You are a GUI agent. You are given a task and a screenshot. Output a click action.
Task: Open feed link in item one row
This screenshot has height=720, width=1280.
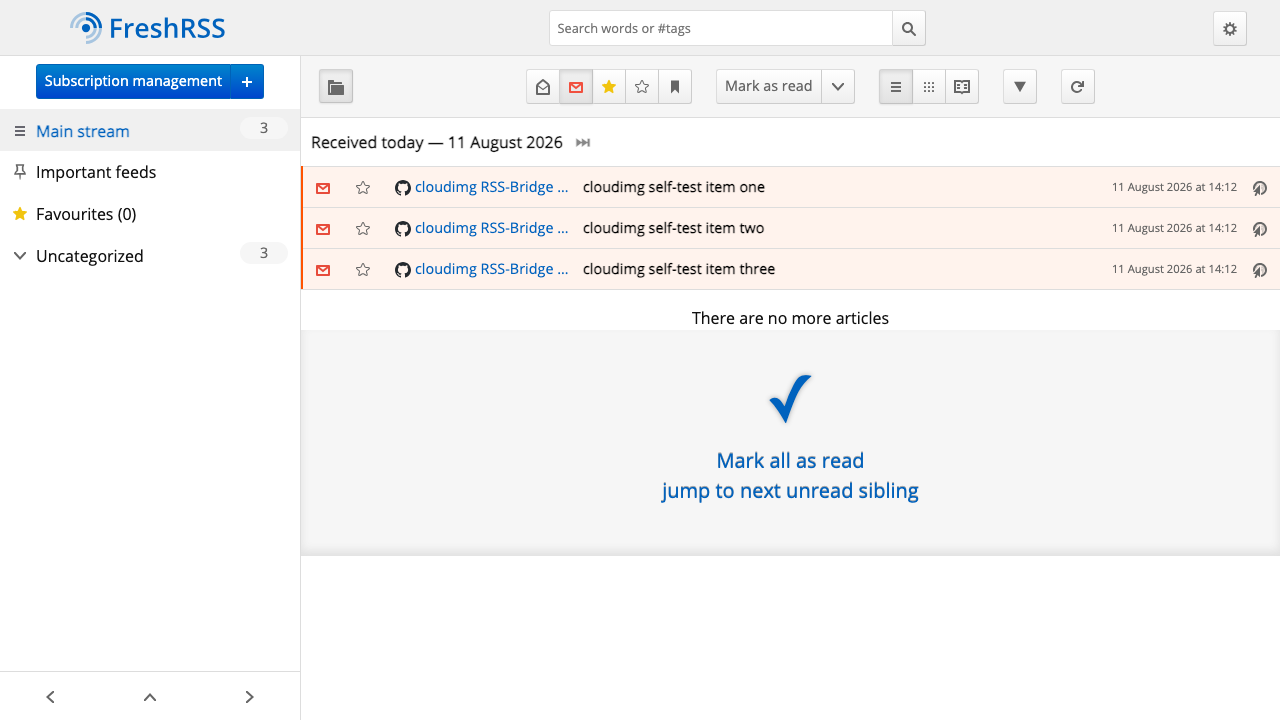(x=482, y=187)
